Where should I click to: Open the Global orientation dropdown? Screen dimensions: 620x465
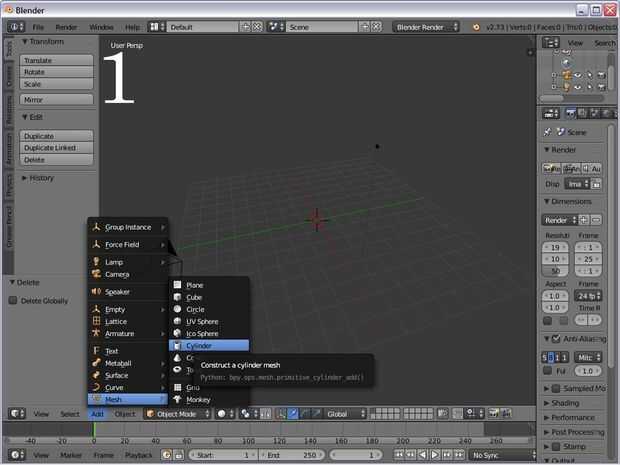(345, 414)
